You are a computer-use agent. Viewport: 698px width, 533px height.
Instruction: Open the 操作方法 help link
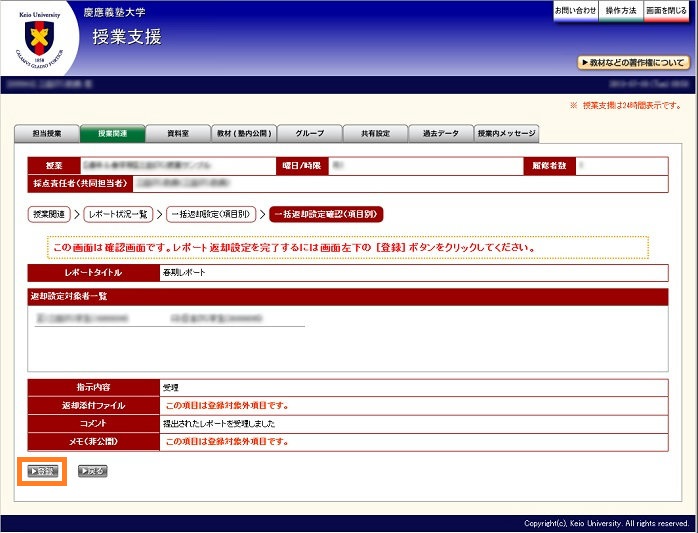621,10
